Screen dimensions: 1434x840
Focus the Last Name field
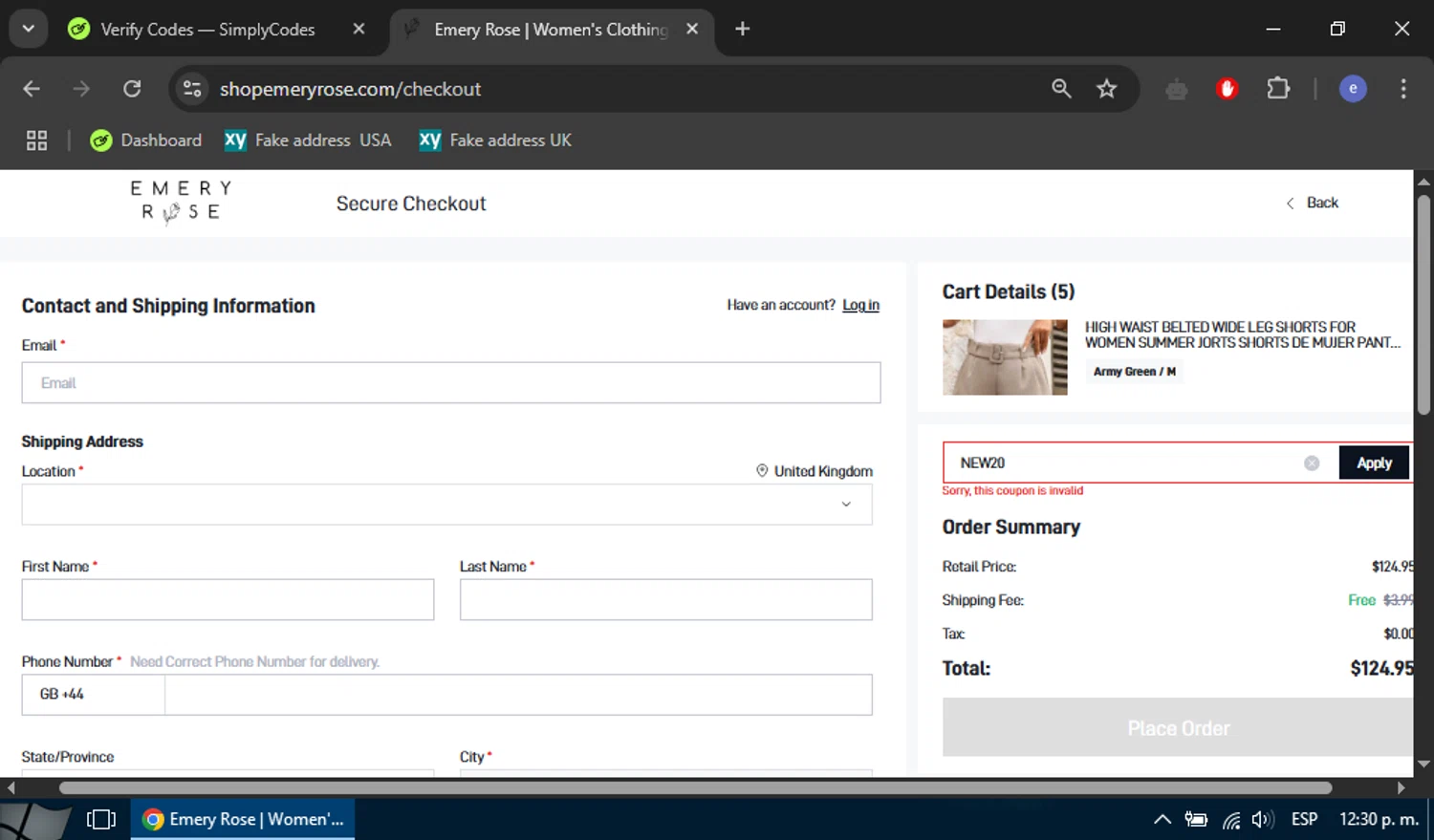665,599
